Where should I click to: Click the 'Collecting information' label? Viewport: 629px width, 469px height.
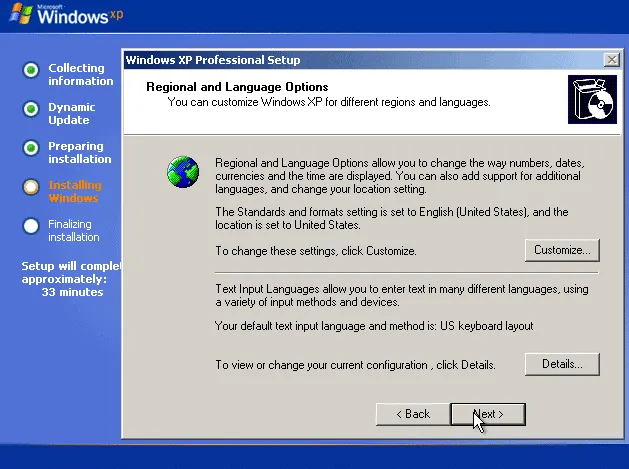tap(81, 75)
